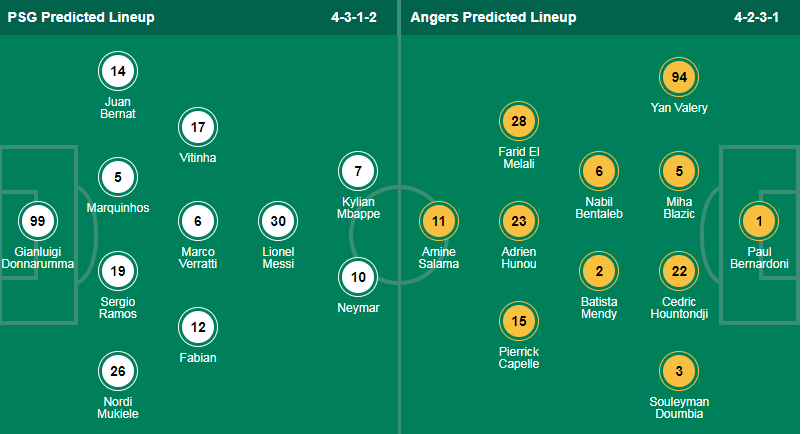Click Vitinha's number 17 badge

point(198,127)
